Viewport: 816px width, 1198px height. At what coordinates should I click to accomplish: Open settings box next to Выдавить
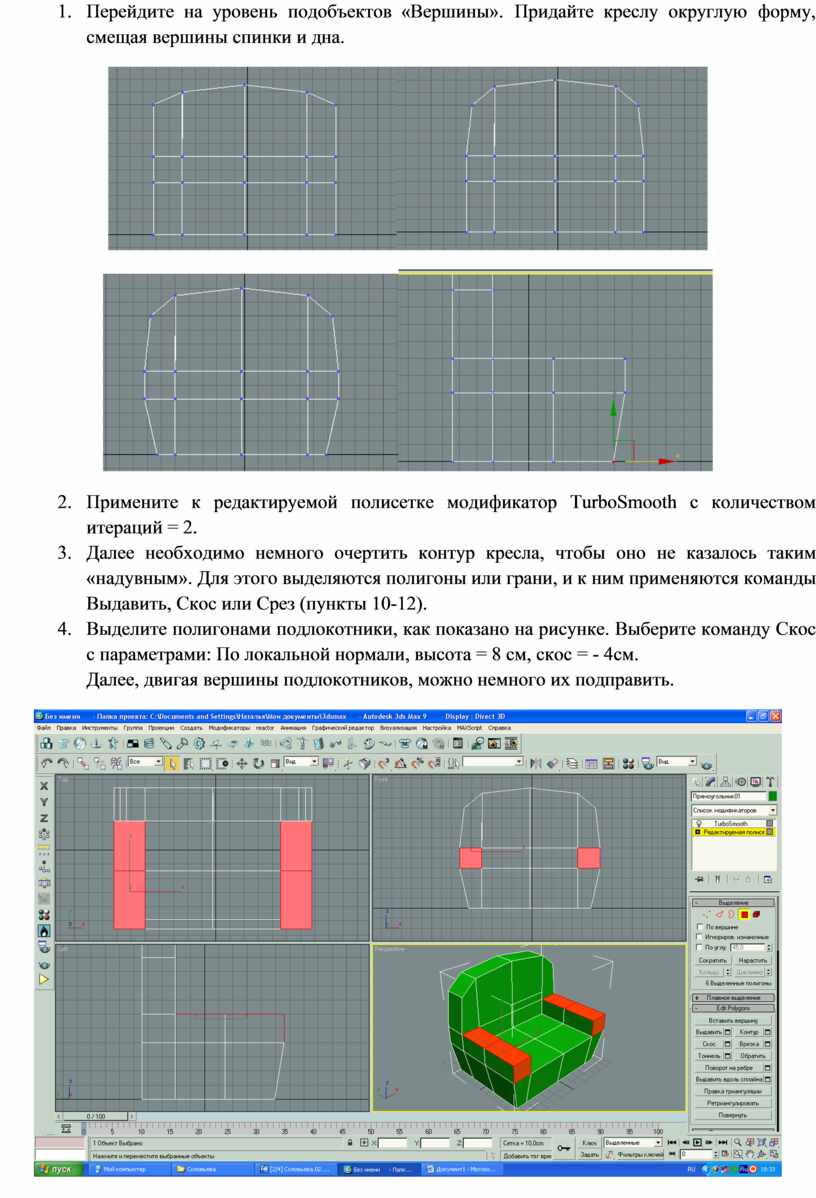point(727,1032)
